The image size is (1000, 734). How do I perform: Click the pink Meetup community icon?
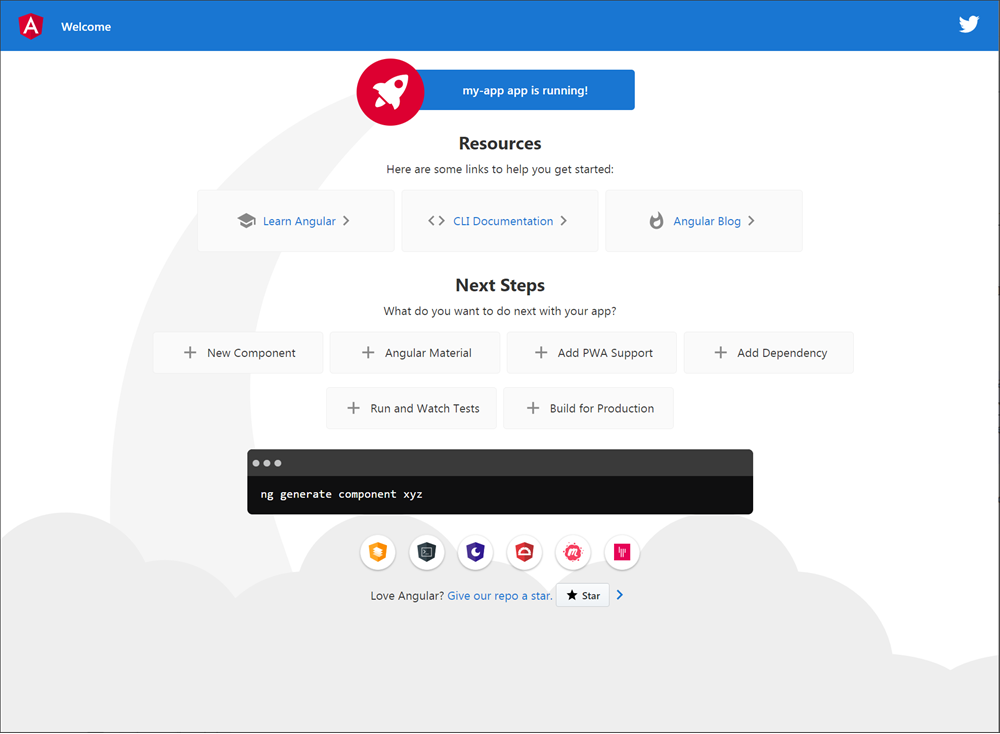click(x=573, y=552)
